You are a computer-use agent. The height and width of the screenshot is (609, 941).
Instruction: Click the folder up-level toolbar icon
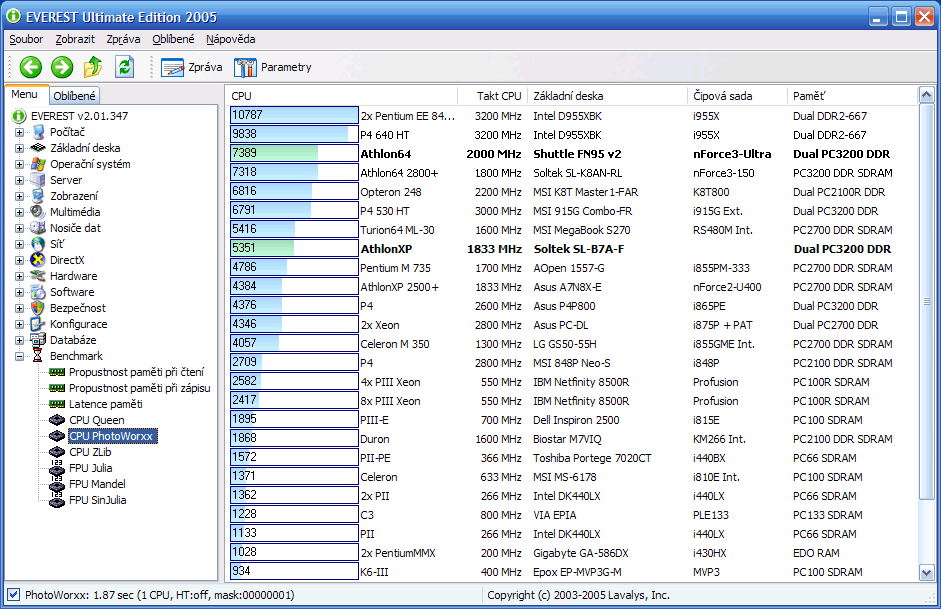click(x=93, y=67)
